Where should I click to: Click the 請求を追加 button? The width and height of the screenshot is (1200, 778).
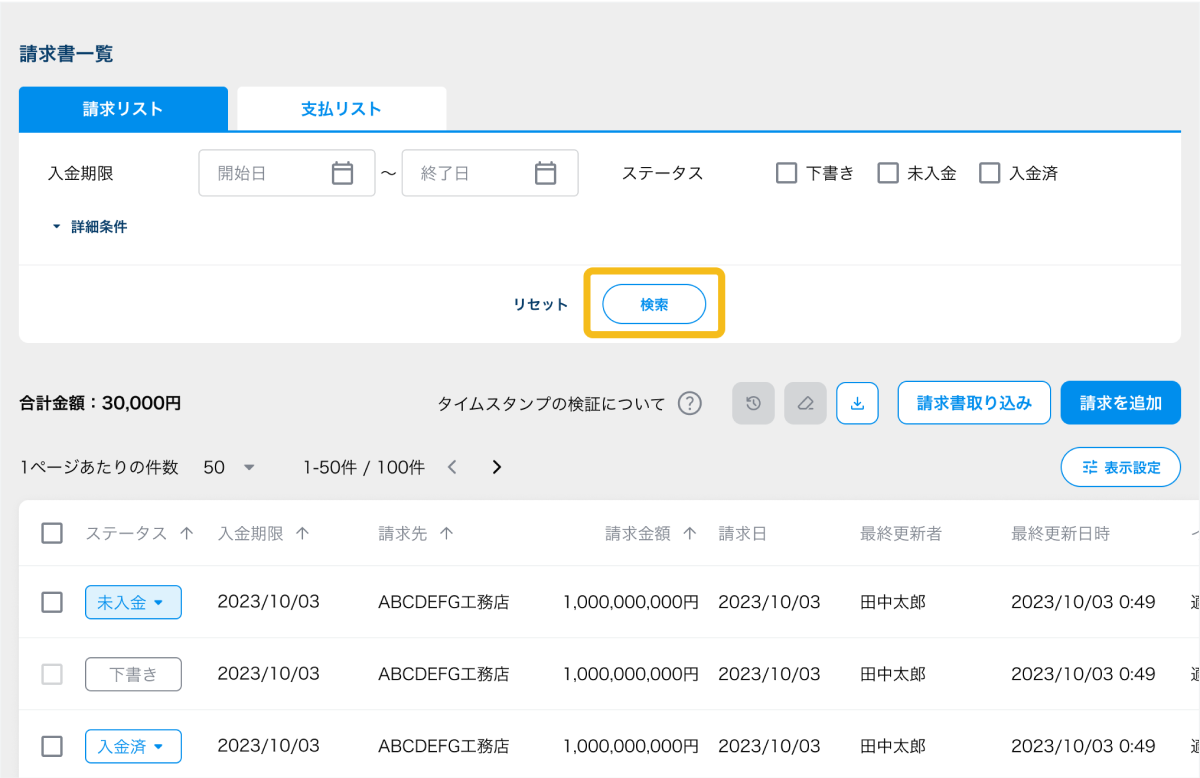coord(1120,403)
